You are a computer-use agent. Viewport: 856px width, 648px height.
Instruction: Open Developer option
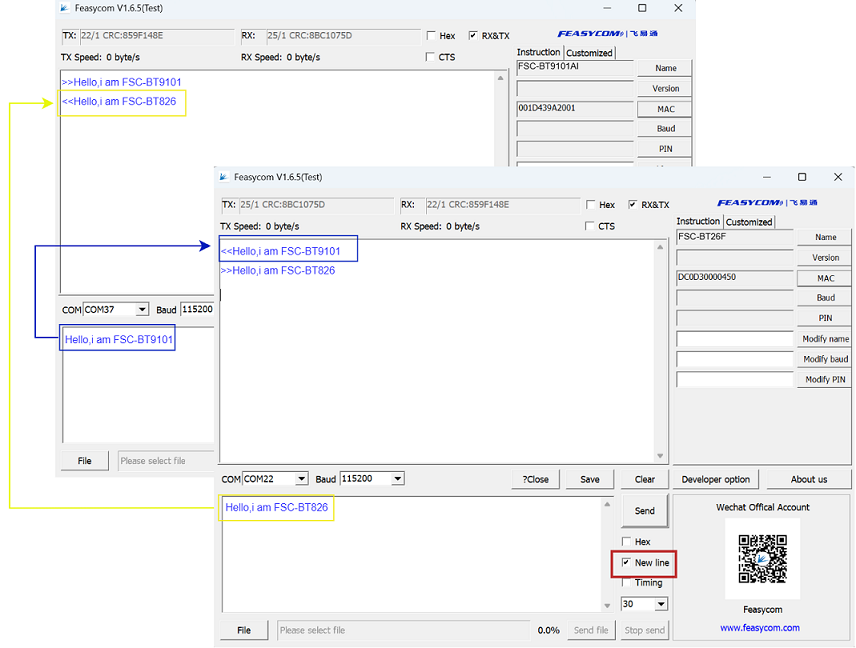tap(716, 479)
